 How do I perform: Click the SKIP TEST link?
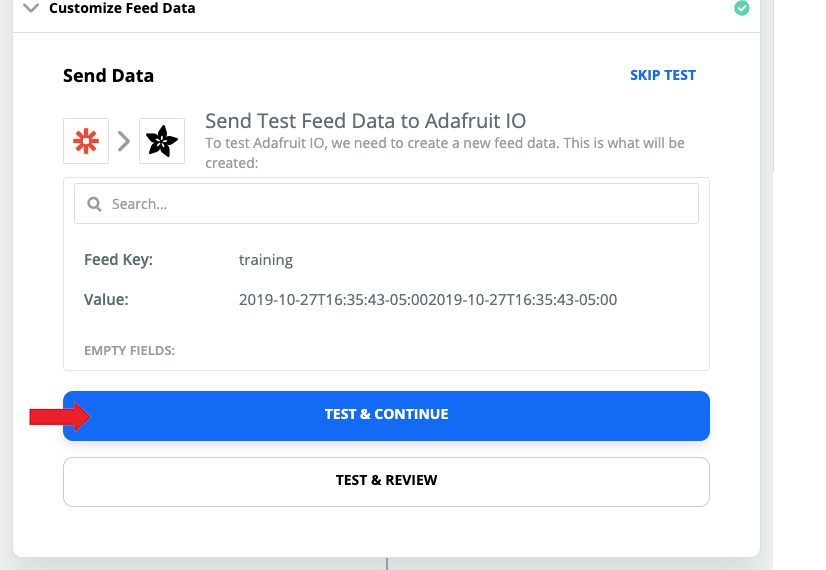[662, 75]
